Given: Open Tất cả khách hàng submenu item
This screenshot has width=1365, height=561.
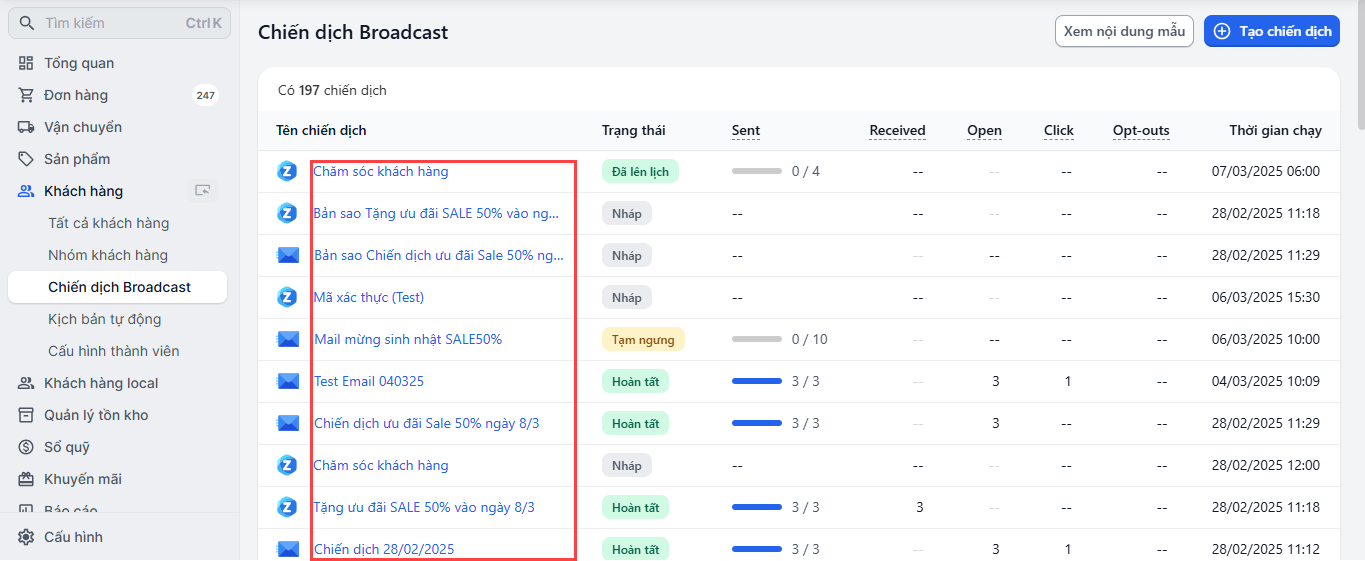Looking at the screenshot, I should coord(108,223).
